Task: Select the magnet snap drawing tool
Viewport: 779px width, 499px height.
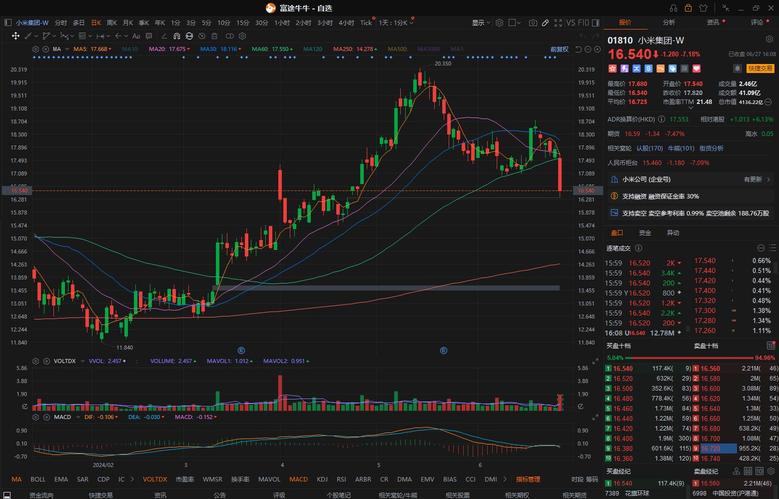Action: pos(176,36)
